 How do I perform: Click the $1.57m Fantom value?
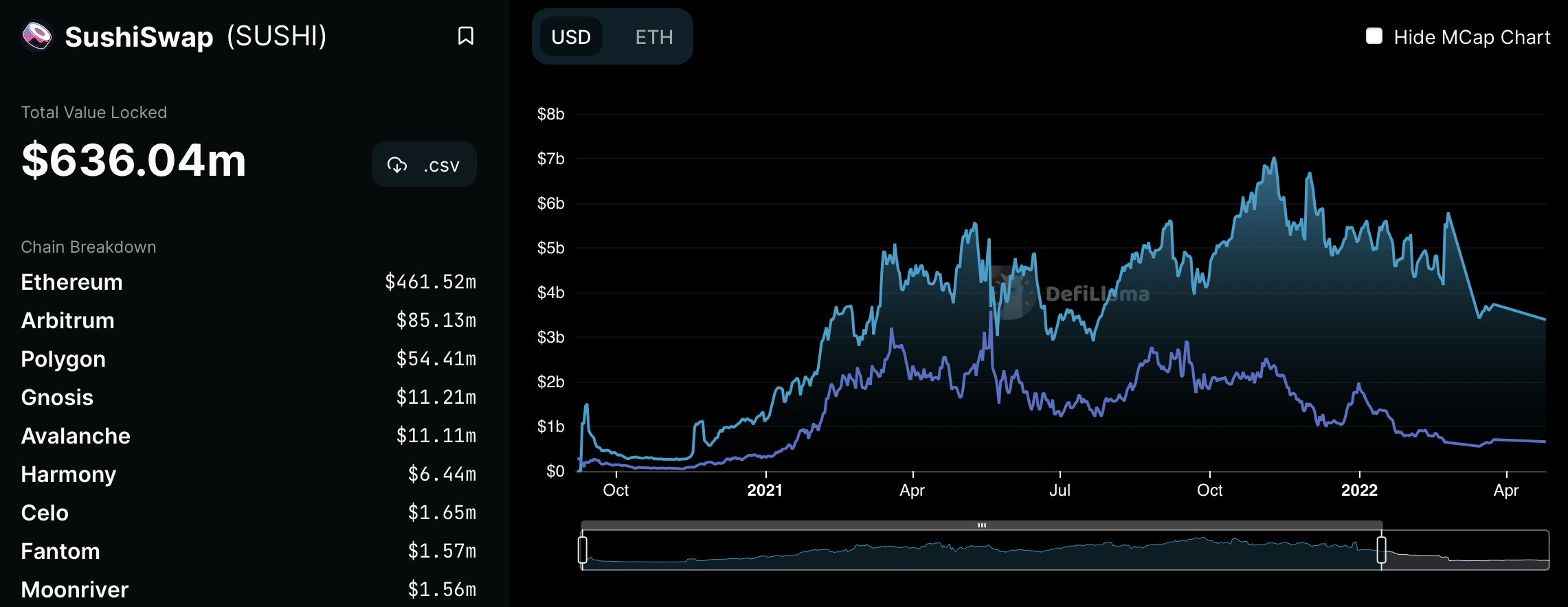click(x=442, y=551)
